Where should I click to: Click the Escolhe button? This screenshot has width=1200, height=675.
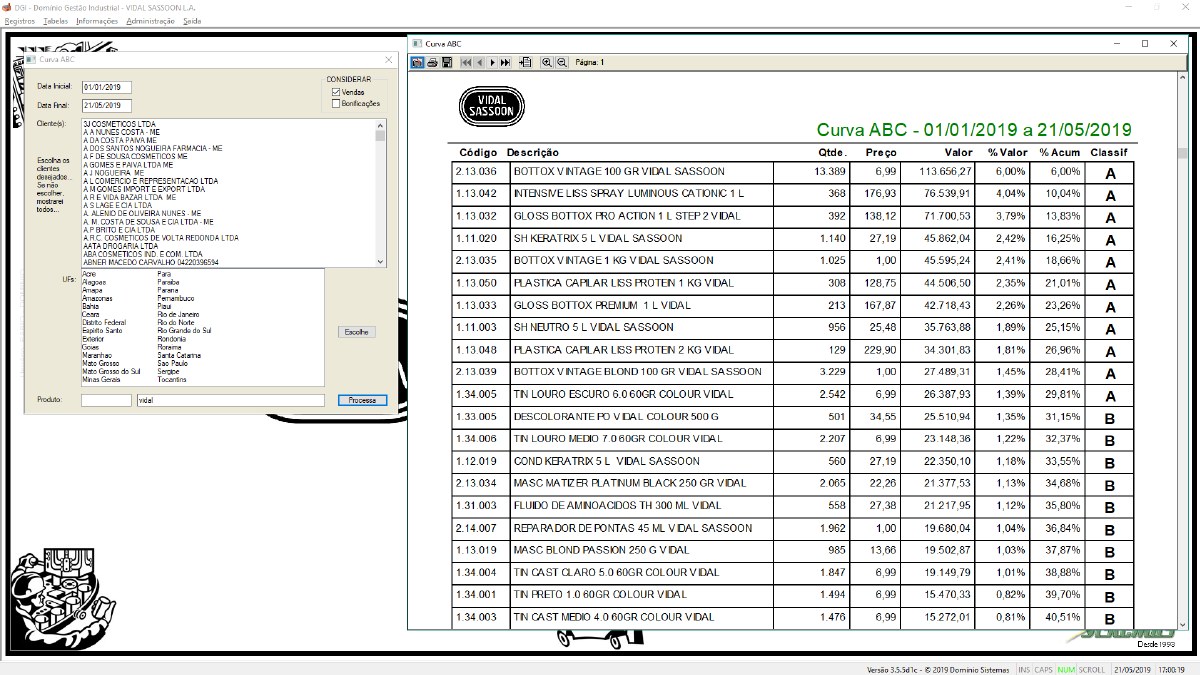(x=356, y=331)
